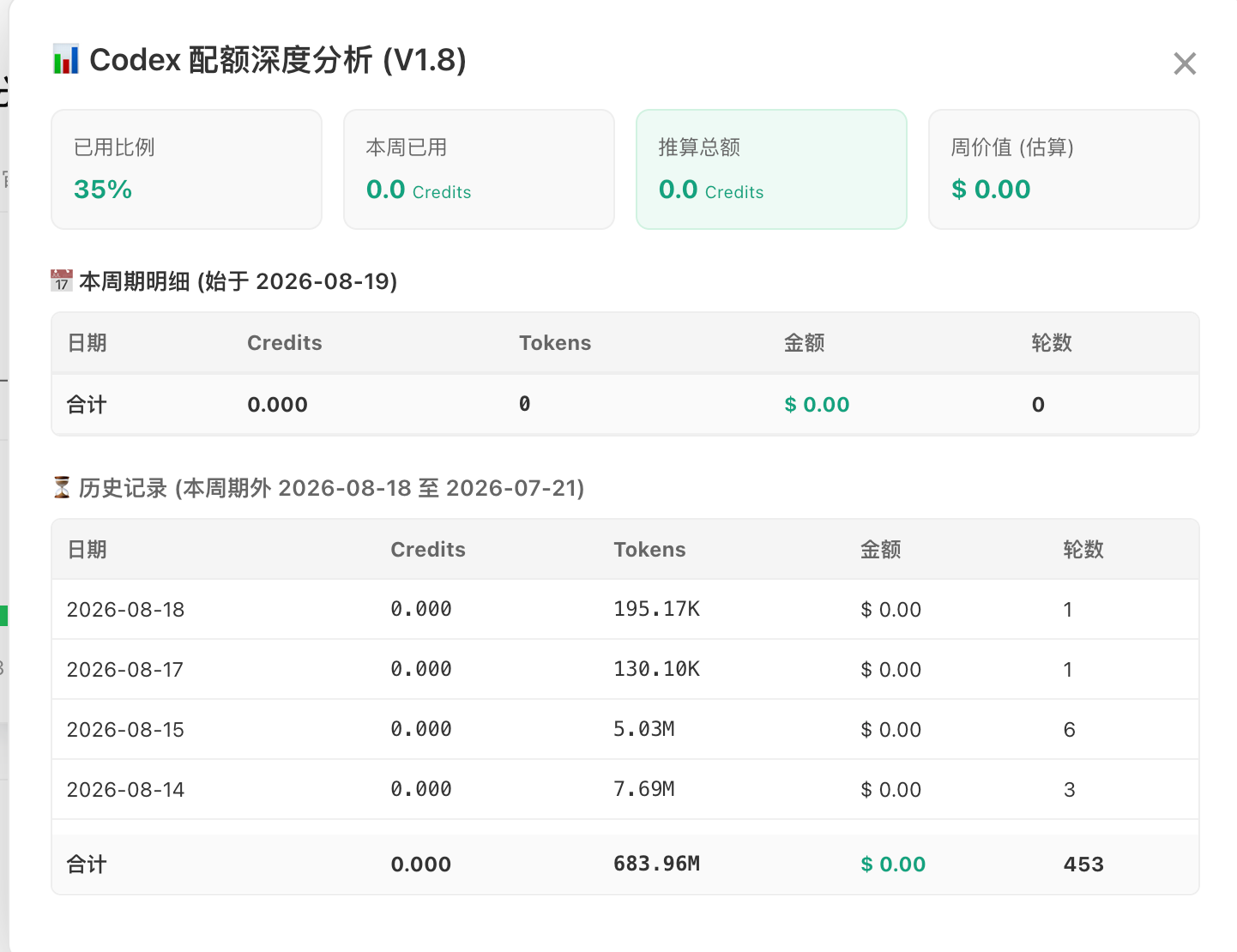Click green $ 0.00 in current cycle total

817,405
